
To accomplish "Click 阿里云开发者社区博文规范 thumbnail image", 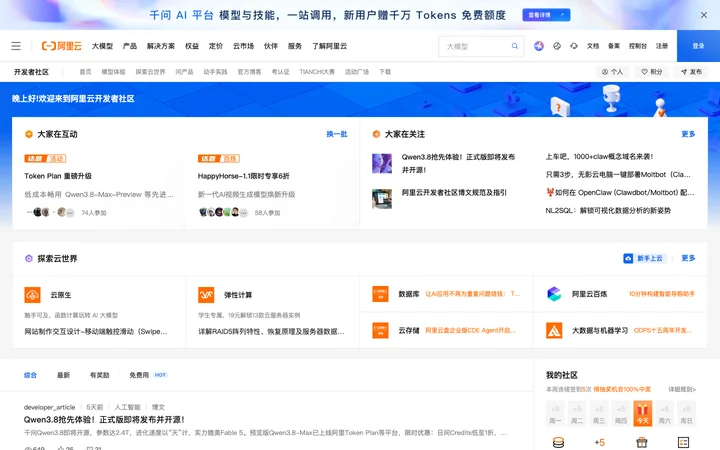I will [x=382, y=199].
